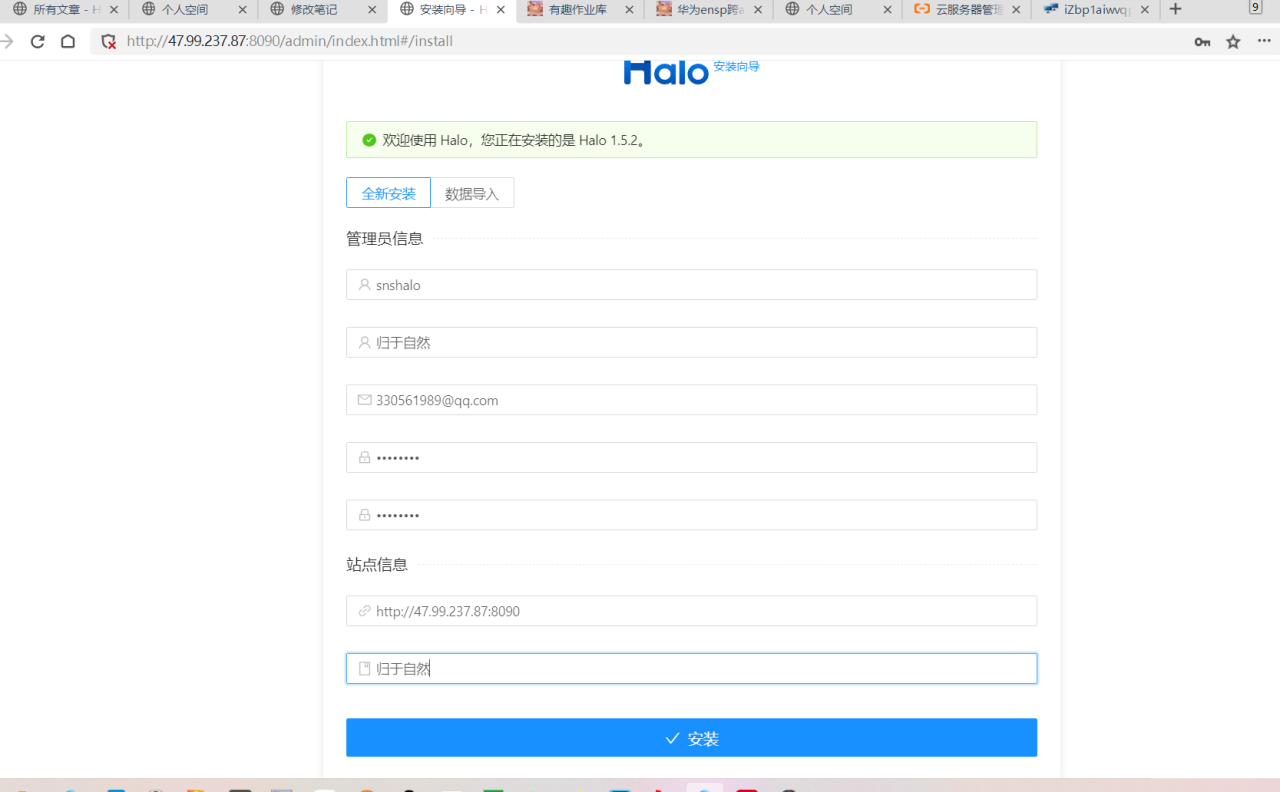The height and width of the screenshot is (792, 1280).
Task: Click the Halo logo
Action: point(666,72)
